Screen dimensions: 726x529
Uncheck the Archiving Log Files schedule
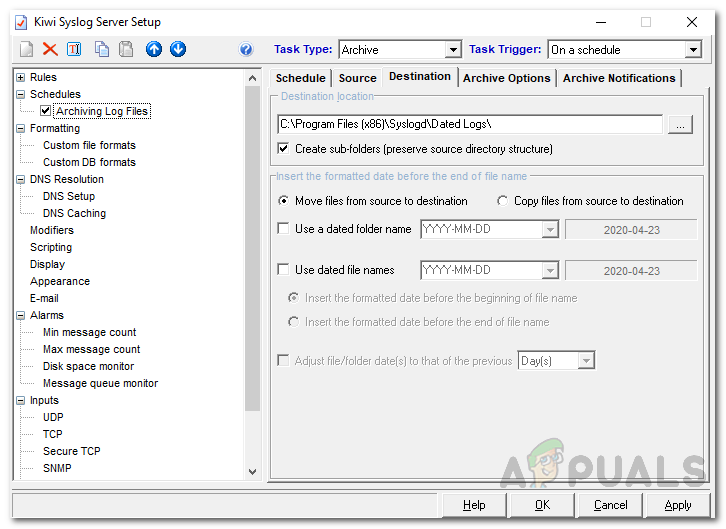click(x=45, y=111)
